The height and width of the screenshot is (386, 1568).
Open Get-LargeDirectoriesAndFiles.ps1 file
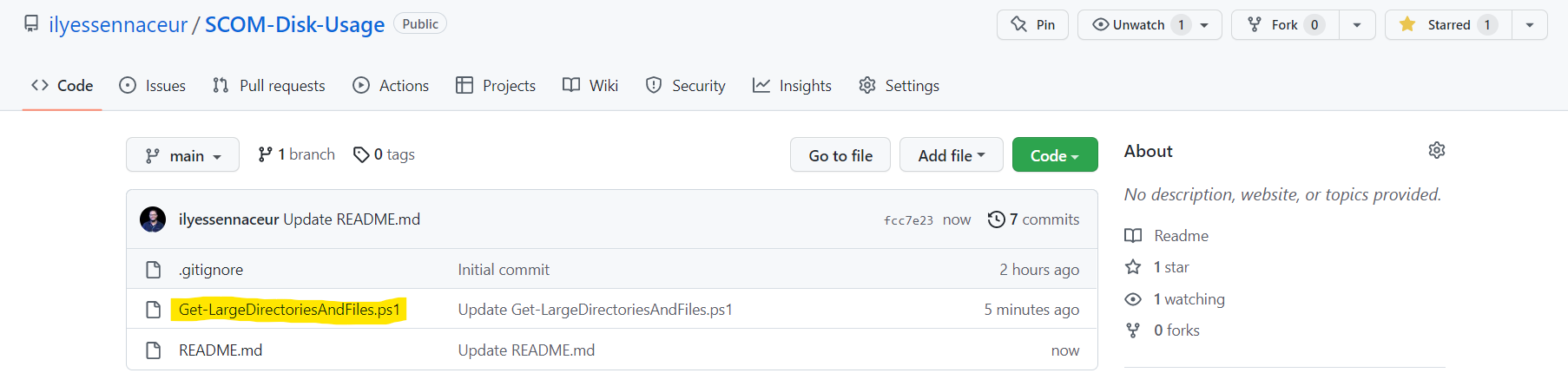point(289,310)
